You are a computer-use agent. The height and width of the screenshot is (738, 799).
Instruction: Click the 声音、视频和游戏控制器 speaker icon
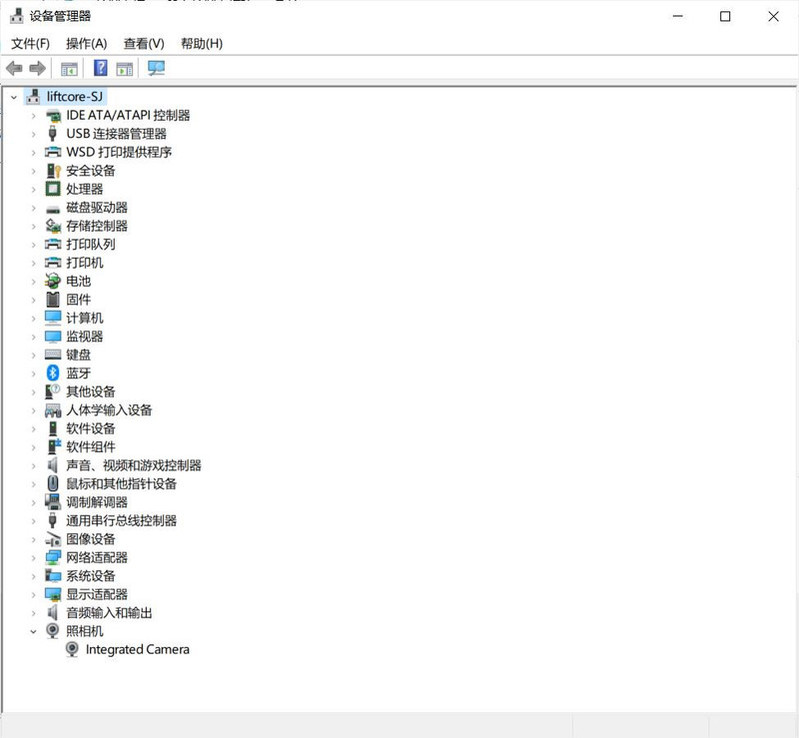(52, 465)
